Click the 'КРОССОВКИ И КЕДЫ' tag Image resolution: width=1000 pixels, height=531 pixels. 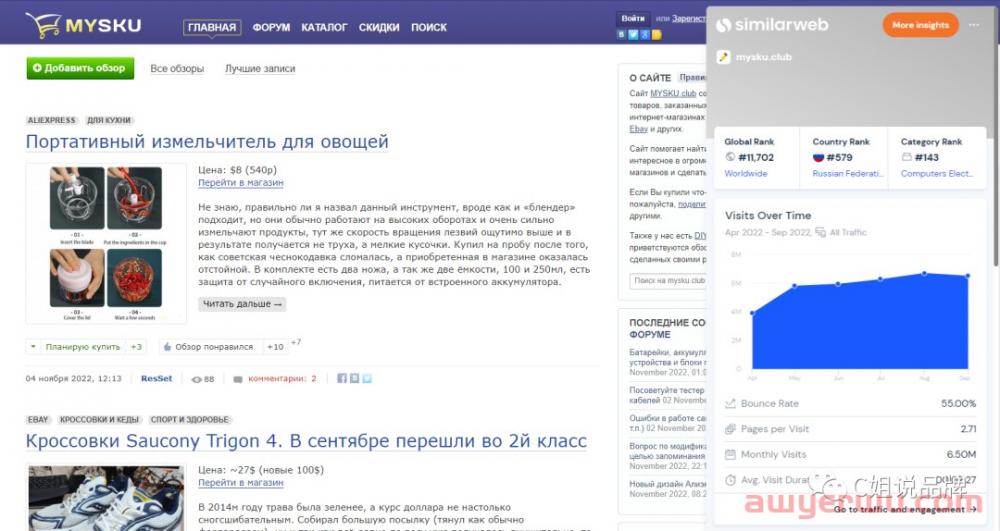pos(99,419)
